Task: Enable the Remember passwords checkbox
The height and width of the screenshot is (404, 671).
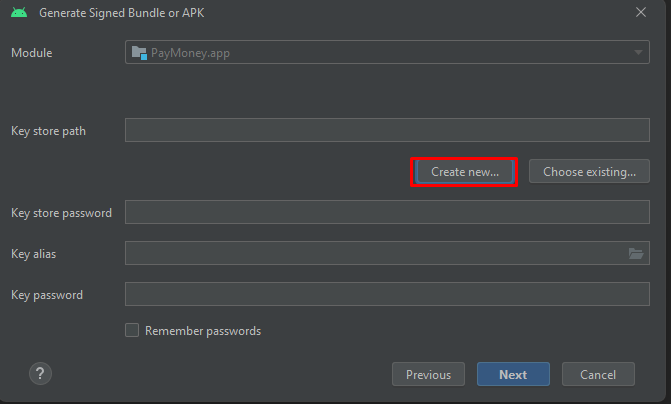Action: [132, 331]
